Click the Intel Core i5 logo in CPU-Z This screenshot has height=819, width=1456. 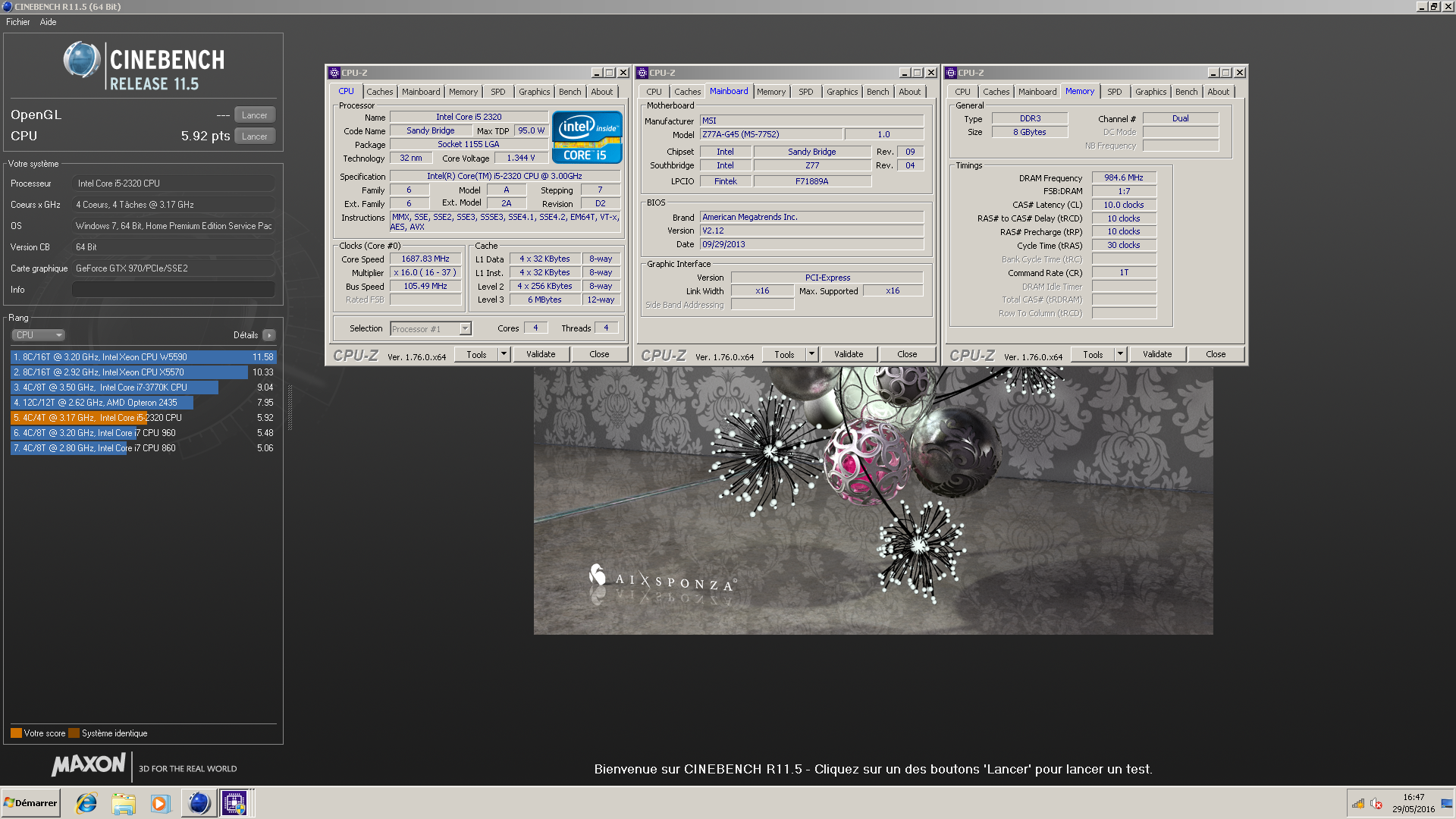(587, 137)
